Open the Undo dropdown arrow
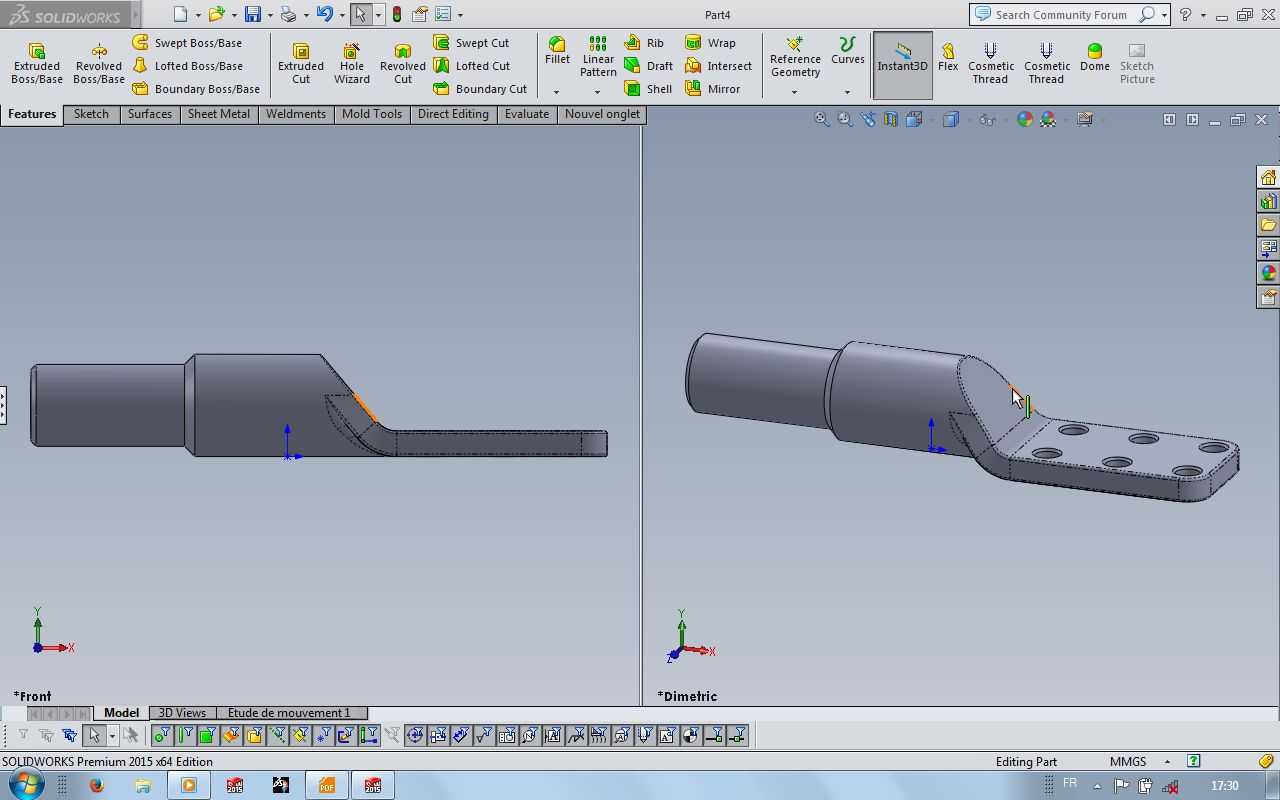Screen dimensions: 1280x800 click(342, 15)
